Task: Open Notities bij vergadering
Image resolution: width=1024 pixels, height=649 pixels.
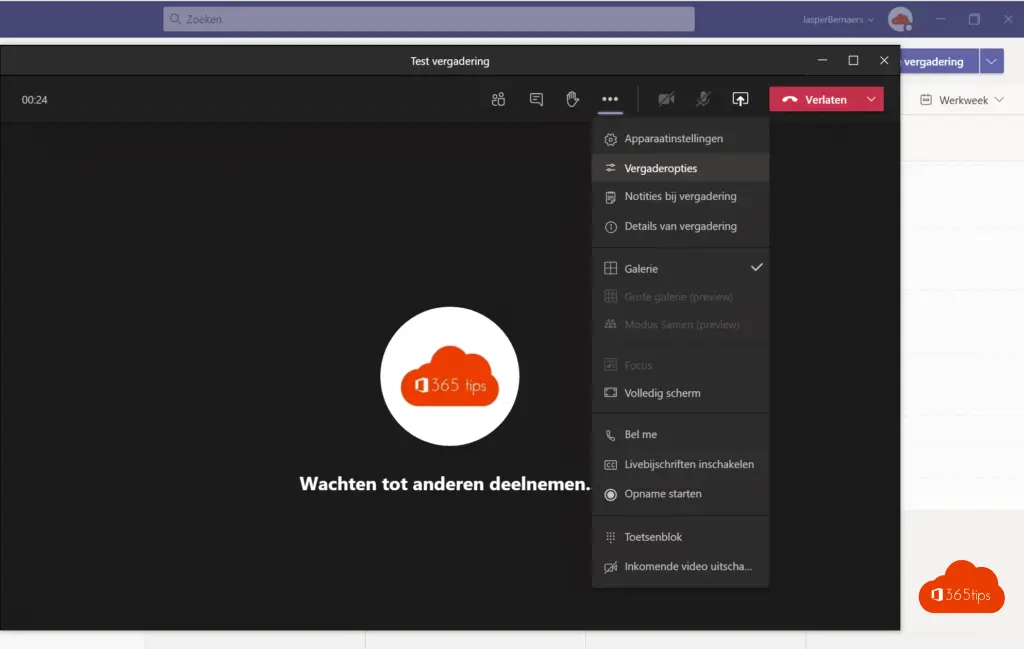Action: [x=680, y=197]
